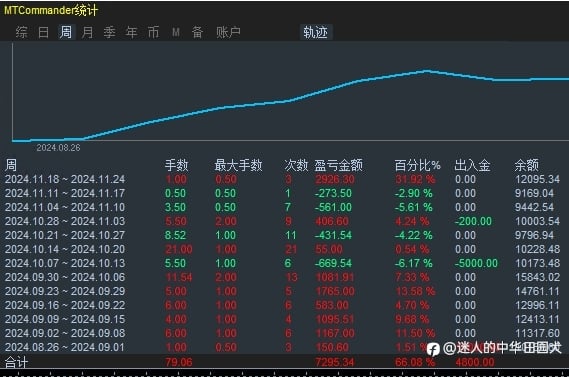The image size is (569, 377).
Task: Switch to the 综 overview tab
Action: [x=21, y=32]
